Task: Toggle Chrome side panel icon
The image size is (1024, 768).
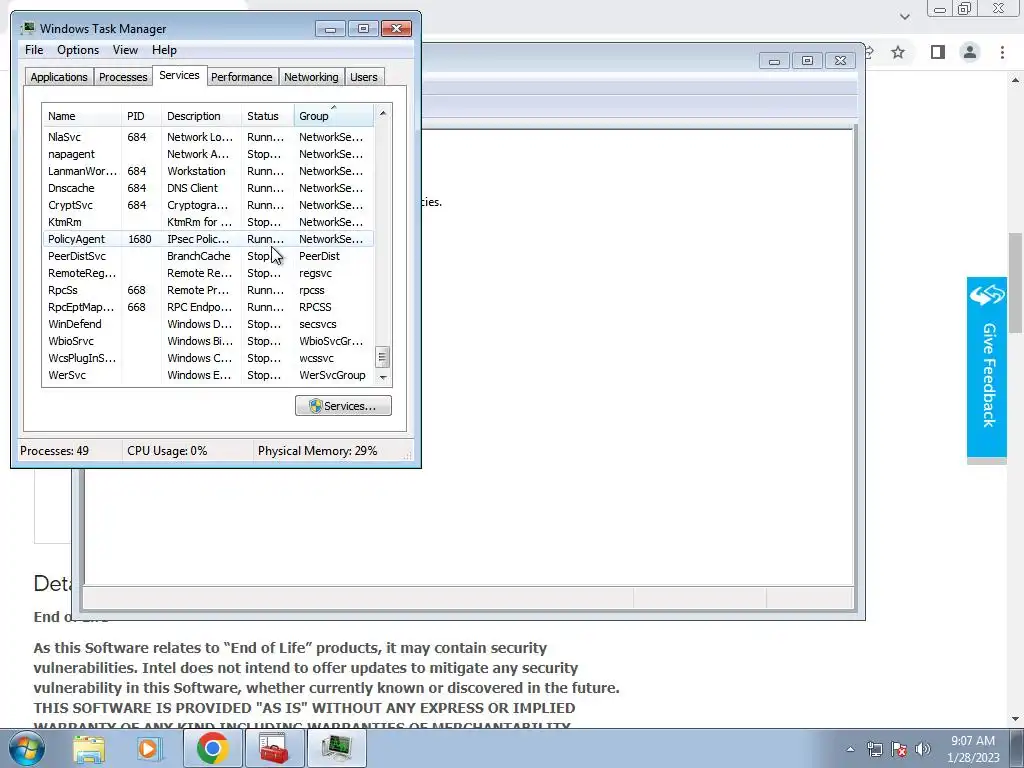Action: (938, 52)
